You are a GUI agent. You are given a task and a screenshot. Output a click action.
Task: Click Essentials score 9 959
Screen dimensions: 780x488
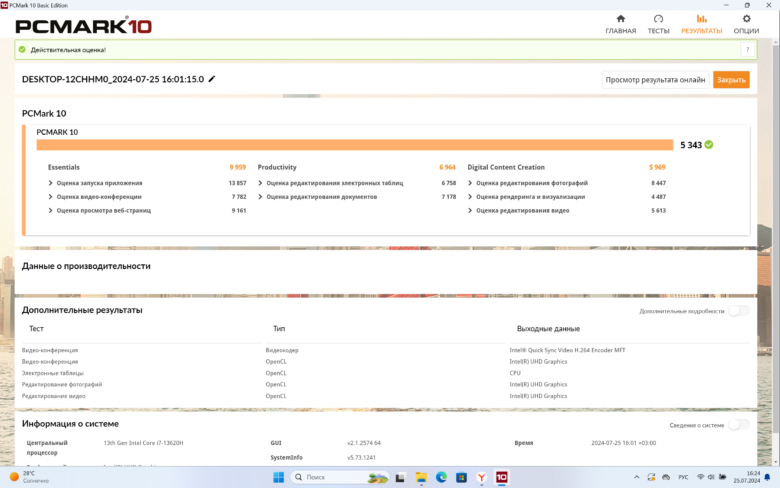point(237,168)
